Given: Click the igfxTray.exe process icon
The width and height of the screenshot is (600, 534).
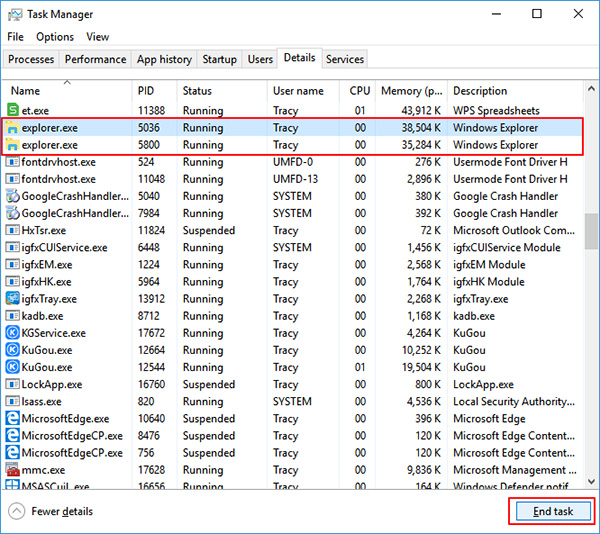Looking at the screenshot, I should tap(13, 299).
